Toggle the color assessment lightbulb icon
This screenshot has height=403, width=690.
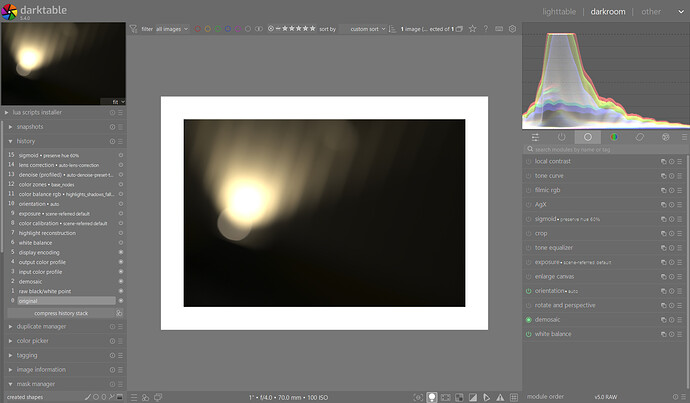click(x=432, y=397)
